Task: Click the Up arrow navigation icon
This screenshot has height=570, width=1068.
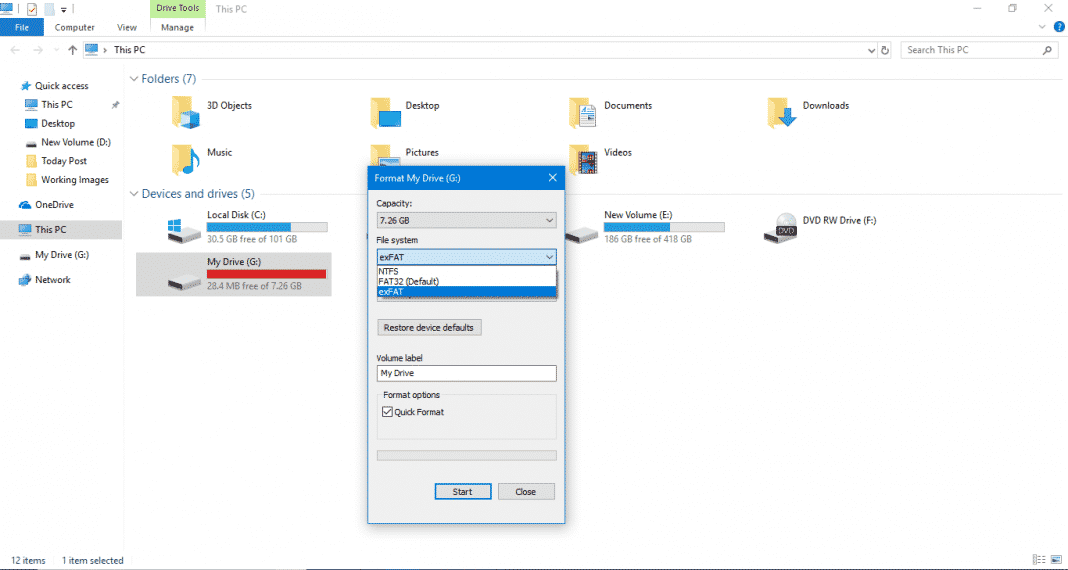Action: pyautogui.click(x=73, y=50)
